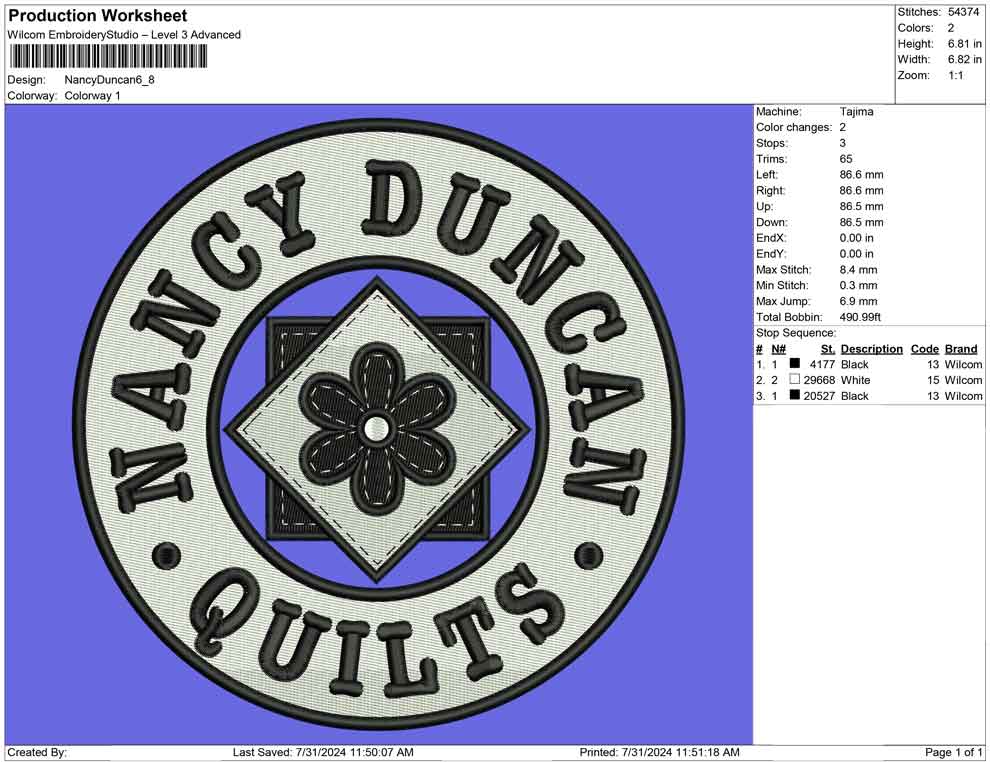Image resolution: width=990 pixels, height=762 pixels.
Task: Click Min Stitch value '0.3 mm'
Action: coord(858,285)
